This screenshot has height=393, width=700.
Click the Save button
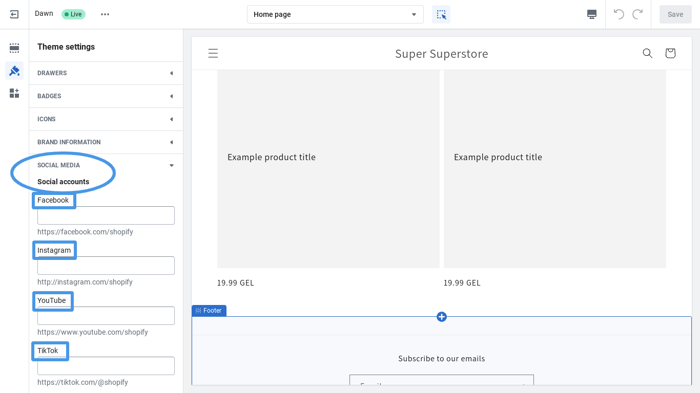click(675, 14)
